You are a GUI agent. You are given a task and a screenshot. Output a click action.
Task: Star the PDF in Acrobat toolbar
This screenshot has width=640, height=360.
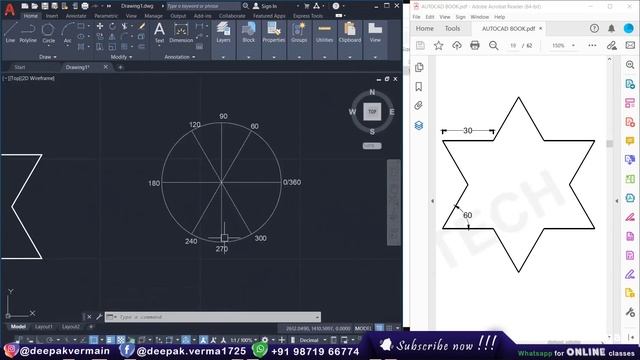(438, 45)
